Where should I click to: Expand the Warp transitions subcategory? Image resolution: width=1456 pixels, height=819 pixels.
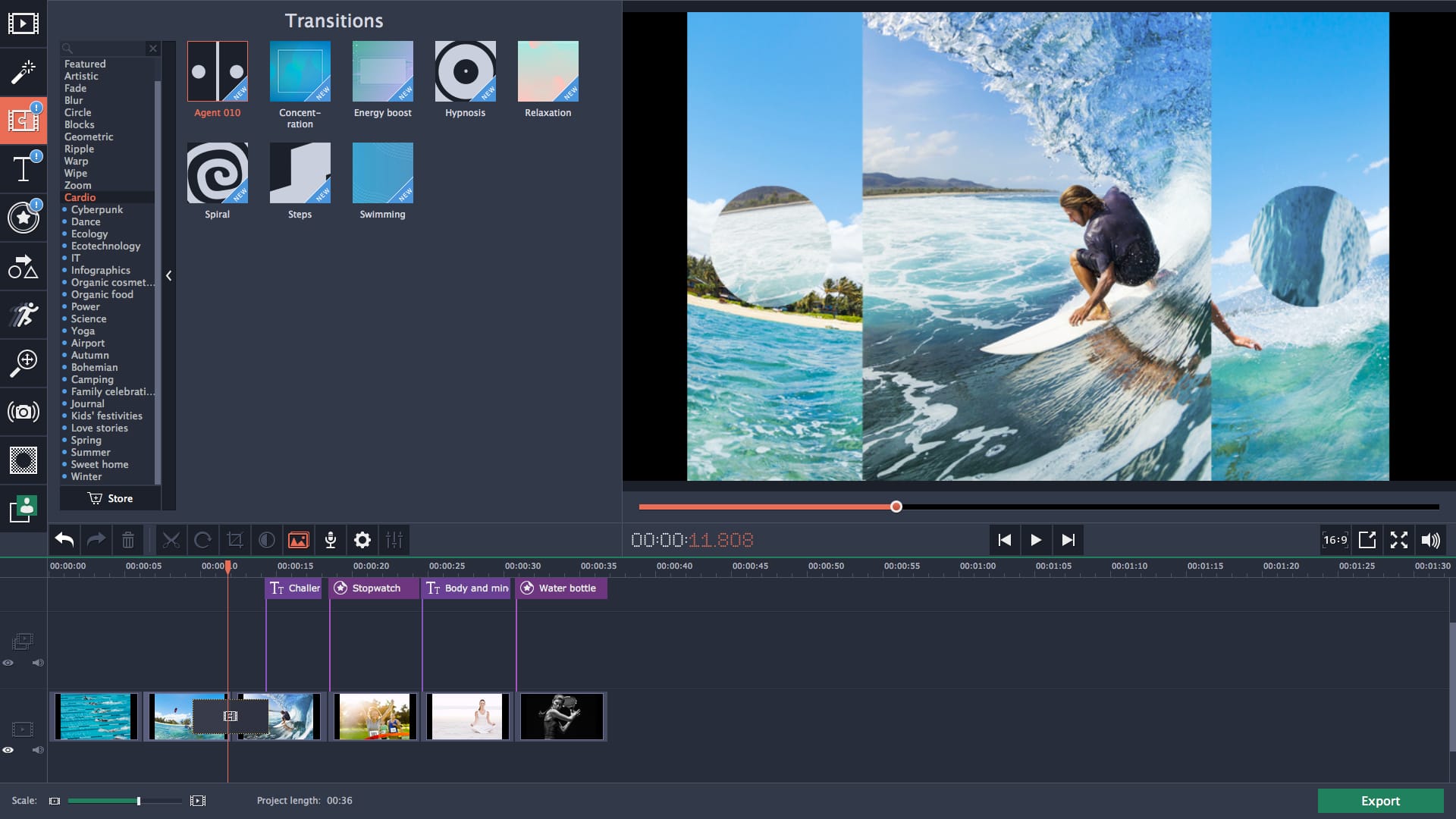click(x=76, y=160)
